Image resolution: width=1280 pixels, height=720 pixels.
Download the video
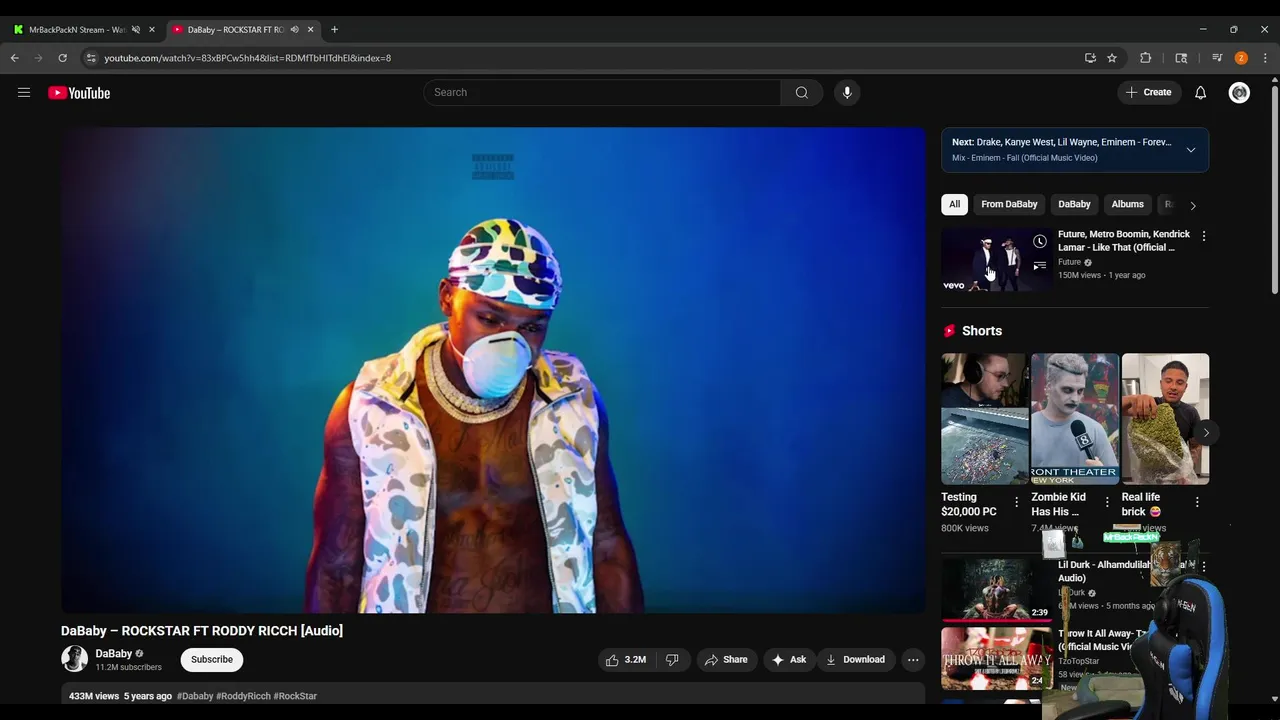tap(855, 660)
